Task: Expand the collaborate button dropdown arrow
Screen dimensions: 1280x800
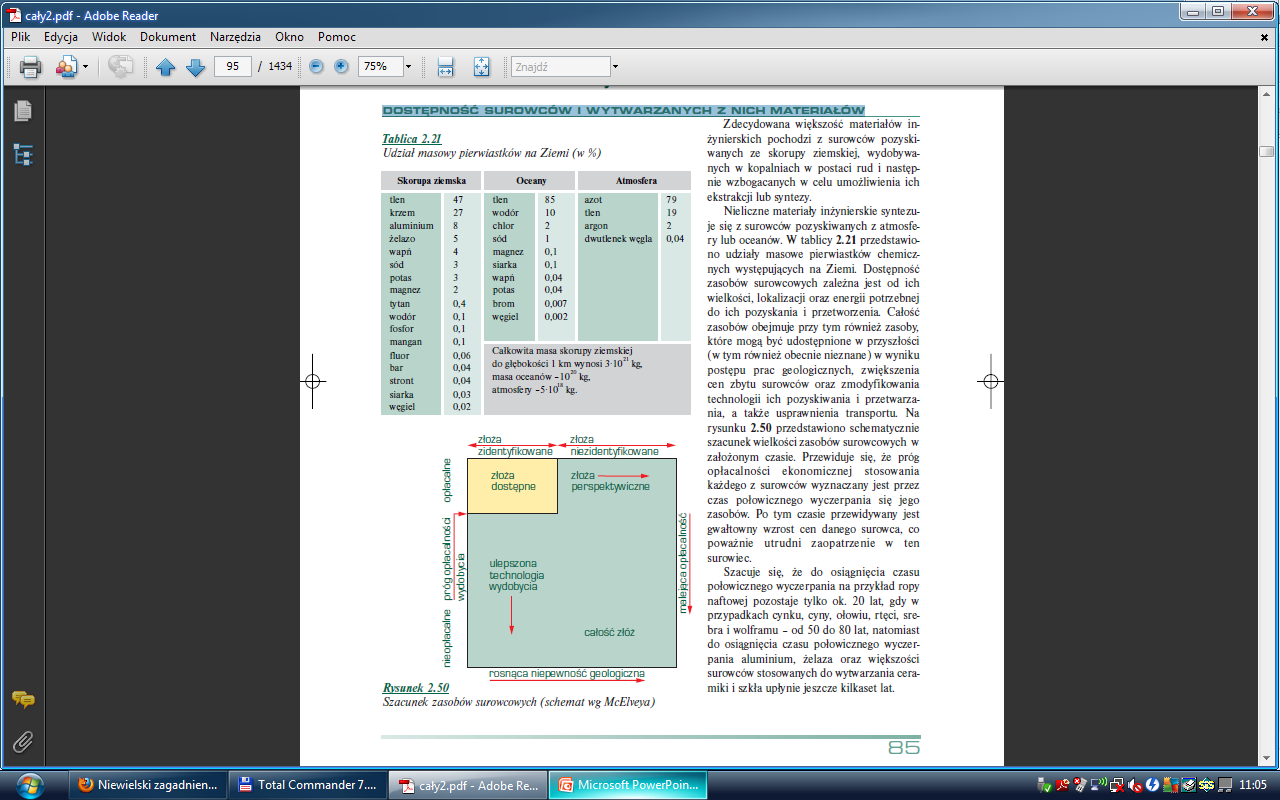Action: pyautogui.click(x=86, y=67)
